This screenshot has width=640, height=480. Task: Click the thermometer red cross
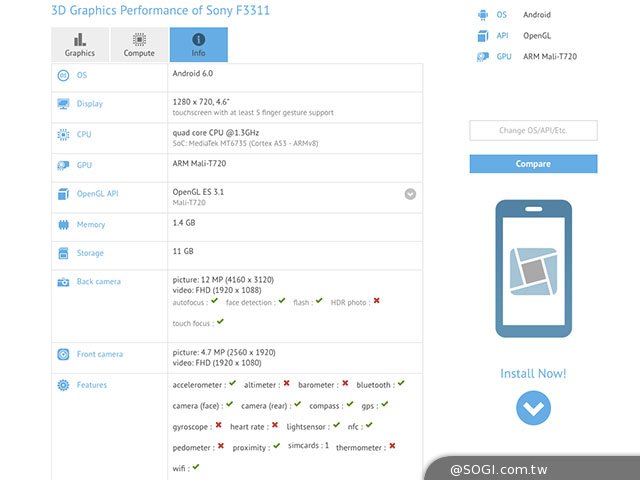pos(392,446)
